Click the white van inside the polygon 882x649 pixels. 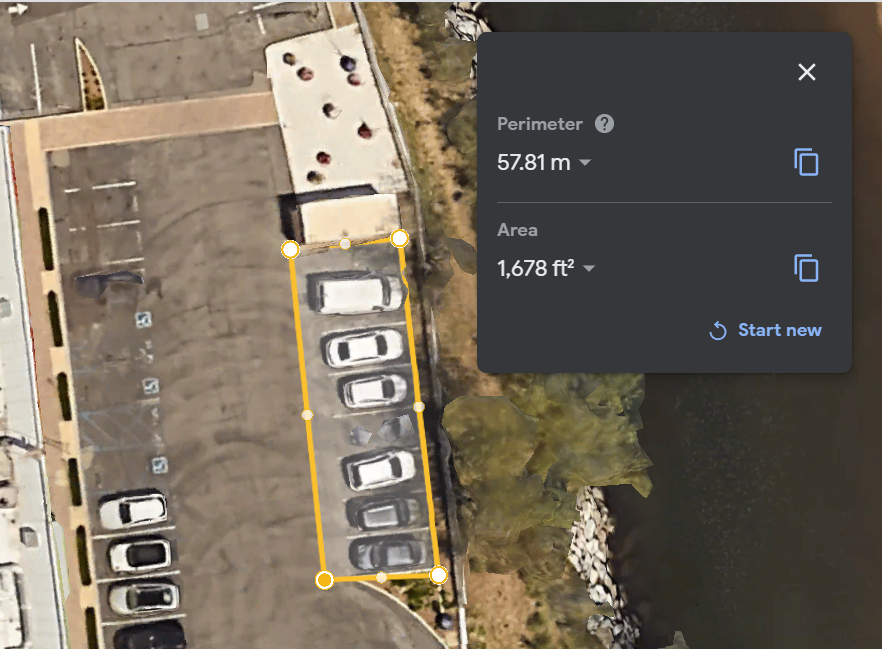pyautogui.click(x=356, y=292)
